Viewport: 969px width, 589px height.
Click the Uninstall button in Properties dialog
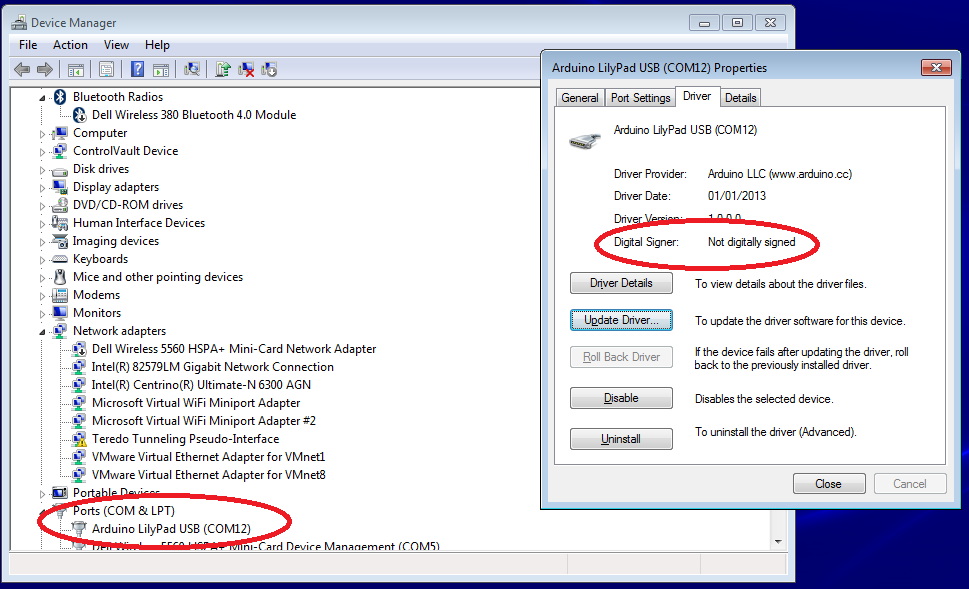coord(621,439)
